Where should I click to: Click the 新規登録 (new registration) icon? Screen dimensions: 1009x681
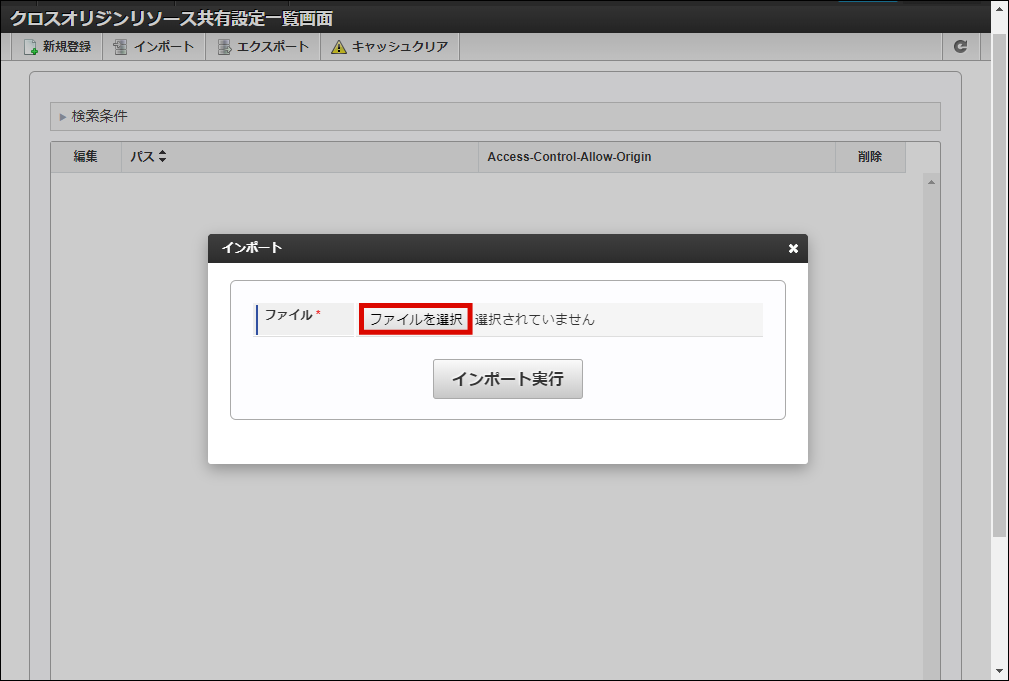pos(31,46)
